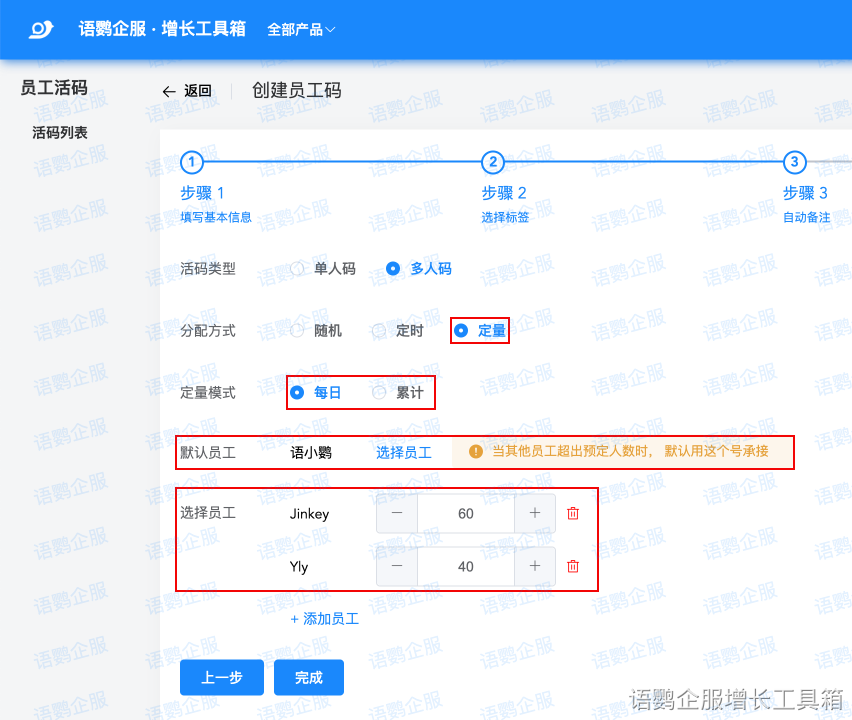
Task: Click the 语鹦企服 · 增长工具箱 title
Action: (x=162, y=29)
